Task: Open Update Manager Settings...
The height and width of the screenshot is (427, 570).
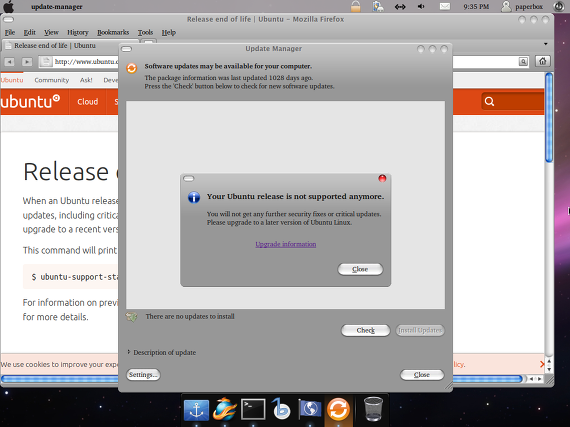Action: [143, 375]
